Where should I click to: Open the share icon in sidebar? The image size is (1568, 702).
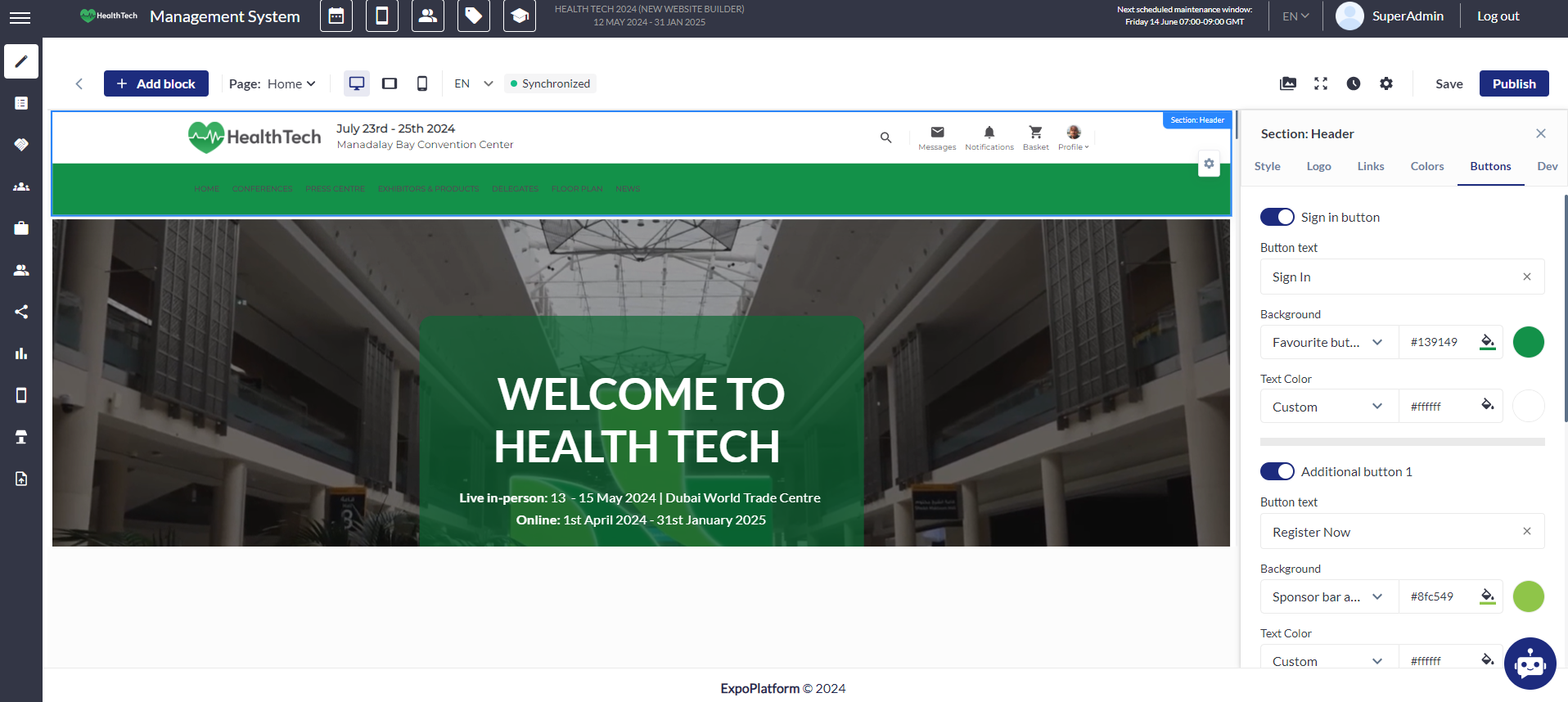(x=21, y=312)
